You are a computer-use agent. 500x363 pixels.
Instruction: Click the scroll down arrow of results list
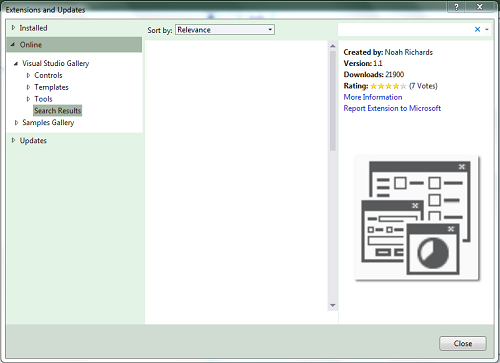pyautogui.click(x=332, y=305)
